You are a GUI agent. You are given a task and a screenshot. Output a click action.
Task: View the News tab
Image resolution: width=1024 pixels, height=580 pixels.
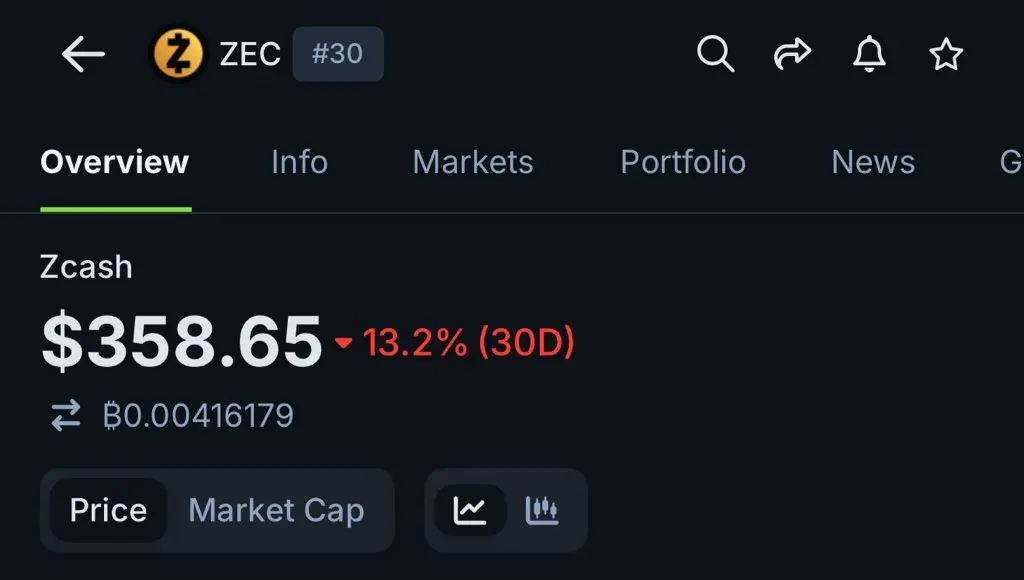873,162
